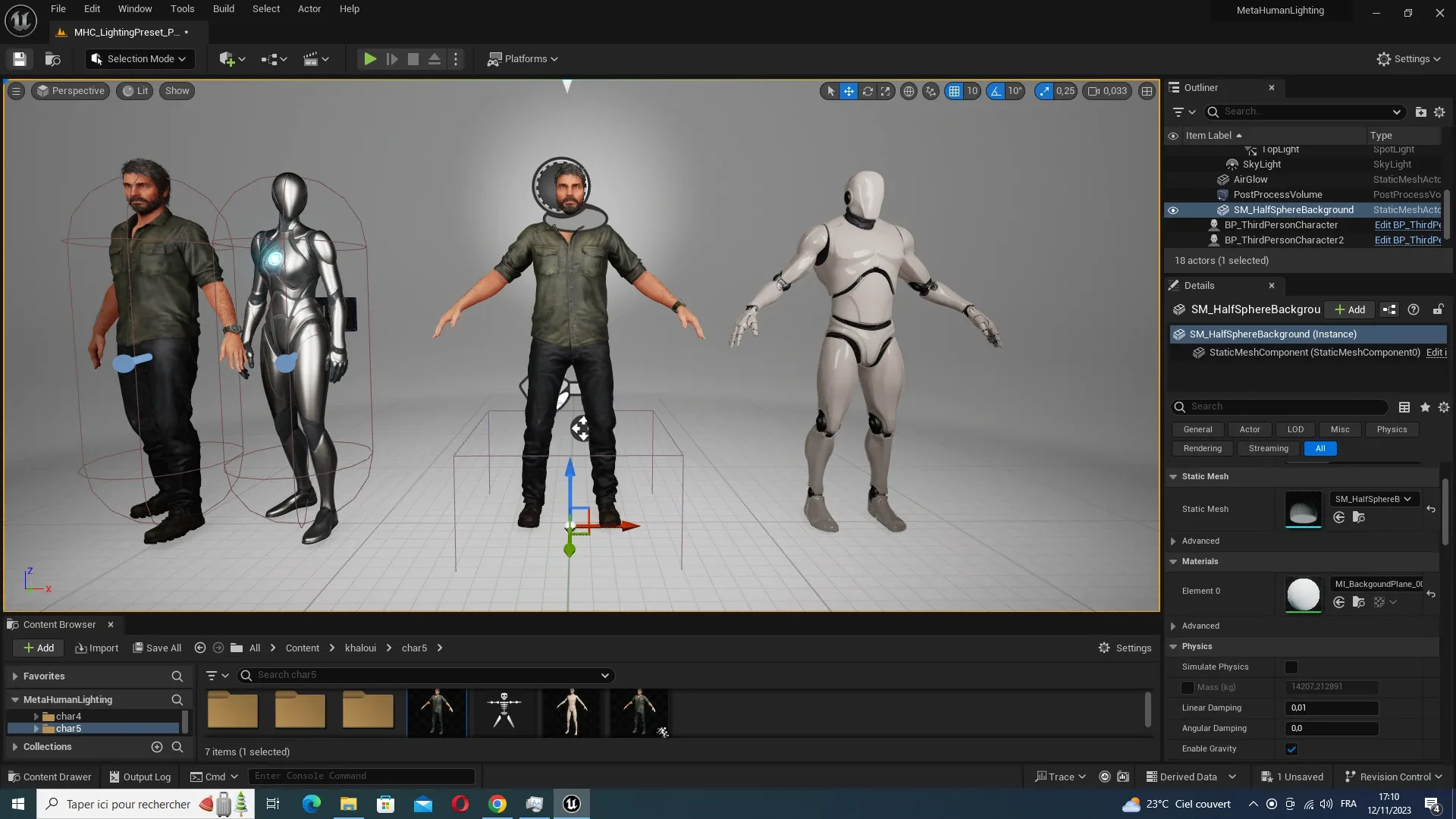
Task: Click the Play level button
Action: tap(369, 59)
